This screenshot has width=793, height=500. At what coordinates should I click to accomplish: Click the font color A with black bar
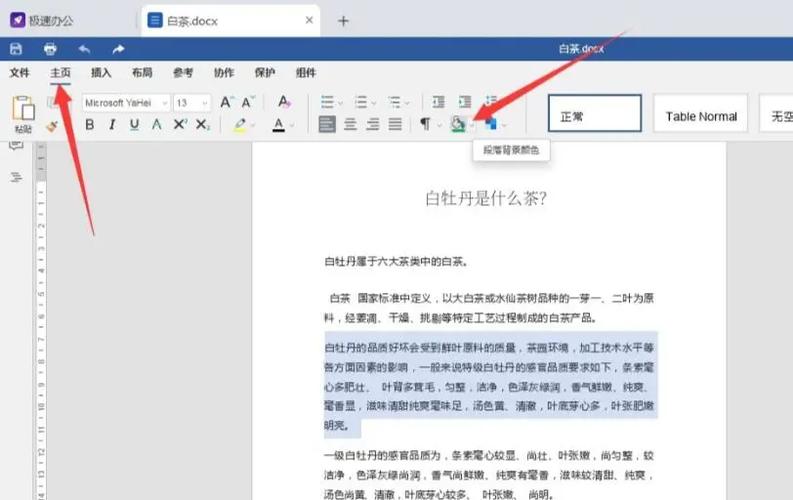[x=279, y=124]
